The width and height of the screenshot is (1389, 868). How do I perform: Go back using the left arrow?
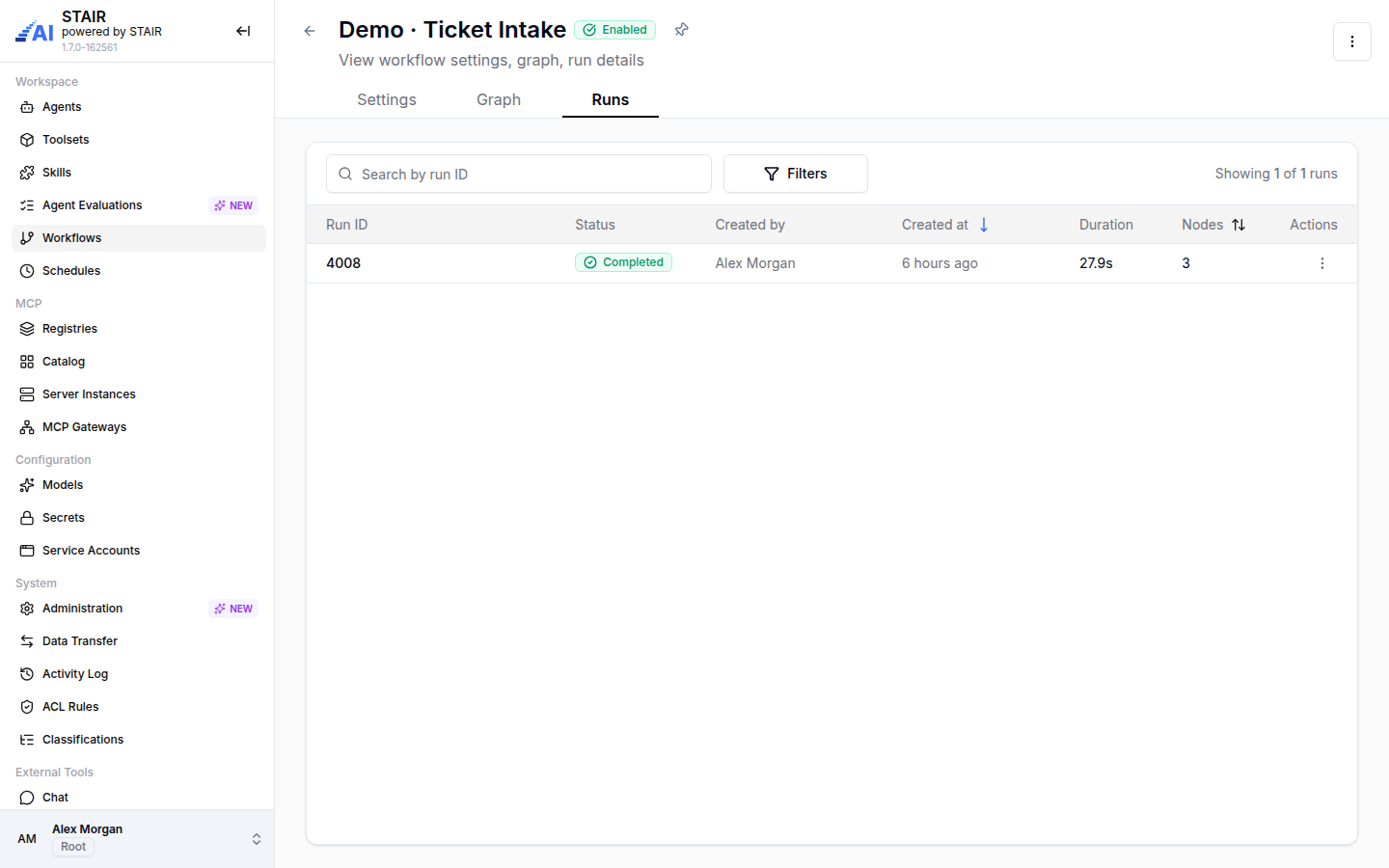click(x=310, y=31)
